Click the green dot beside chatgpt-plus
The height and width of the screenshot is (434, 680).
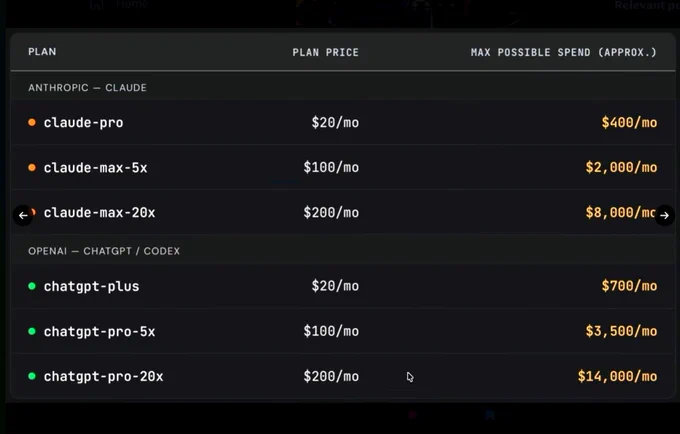pos(32,286)
